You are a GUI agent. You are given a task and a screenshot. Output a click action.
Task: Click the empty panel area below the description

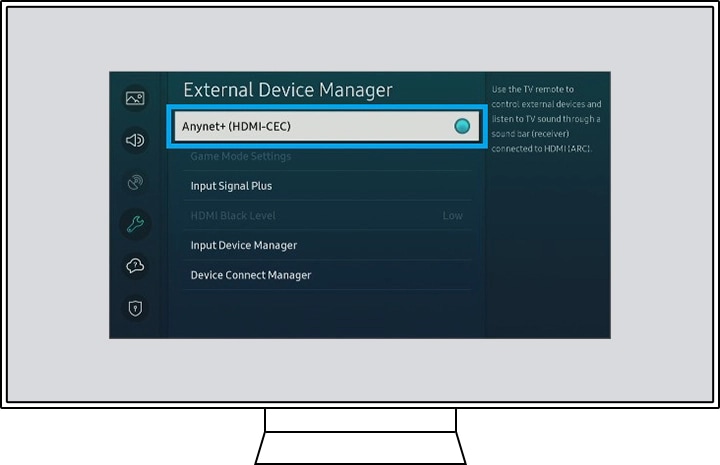click(546, 250)
